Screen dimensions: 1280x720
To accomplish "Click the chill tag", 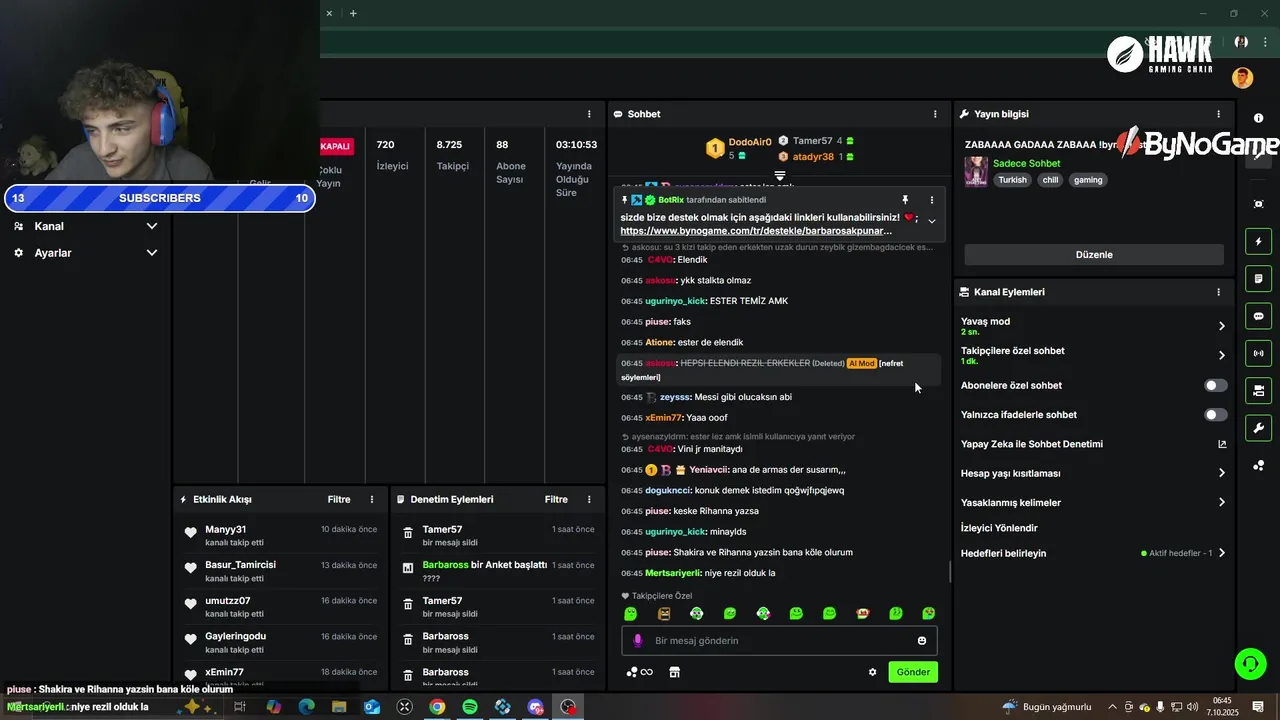I will click(1050, 180).
